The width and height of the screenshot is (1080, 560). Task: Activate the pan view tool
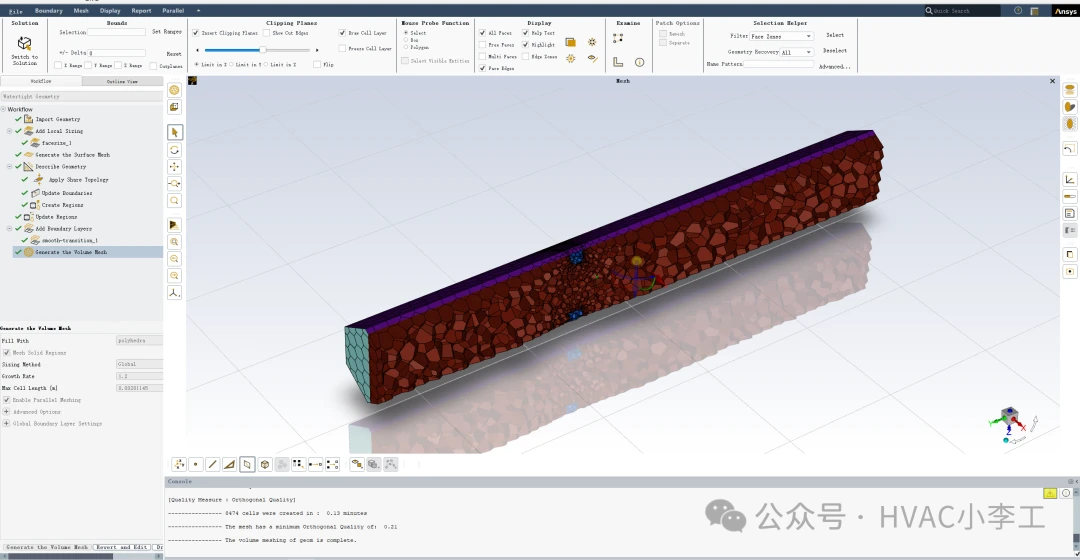[x=175, y=167]
